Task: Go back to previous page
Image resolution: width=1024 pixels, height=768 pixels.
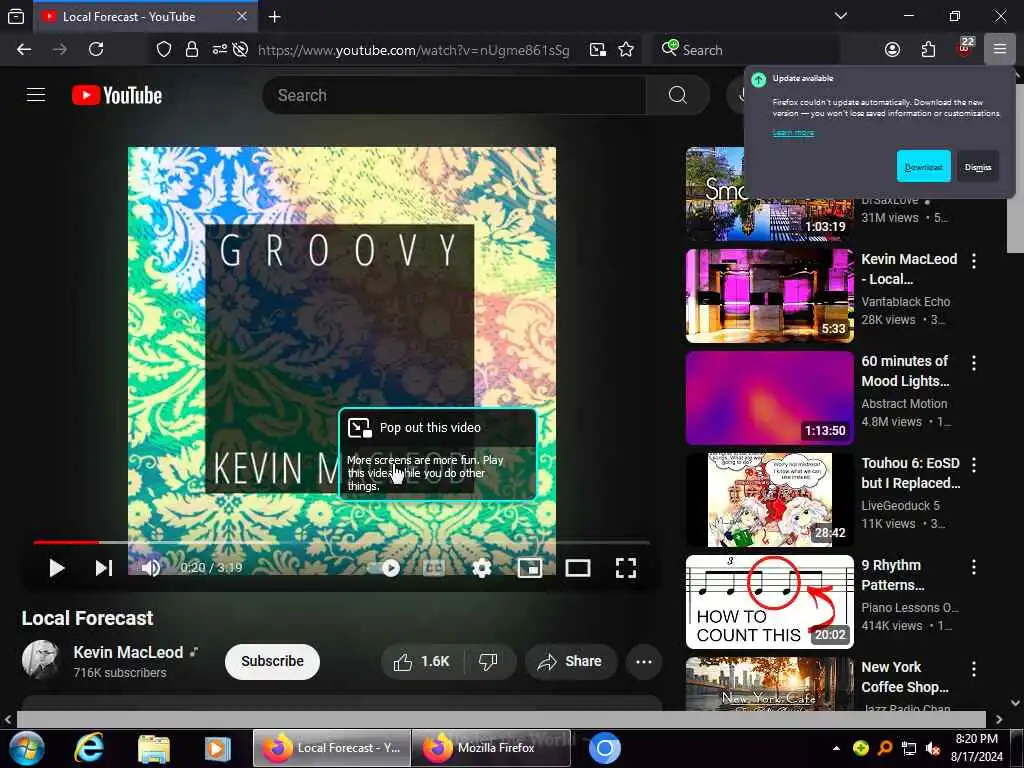Action: [24, 50]
